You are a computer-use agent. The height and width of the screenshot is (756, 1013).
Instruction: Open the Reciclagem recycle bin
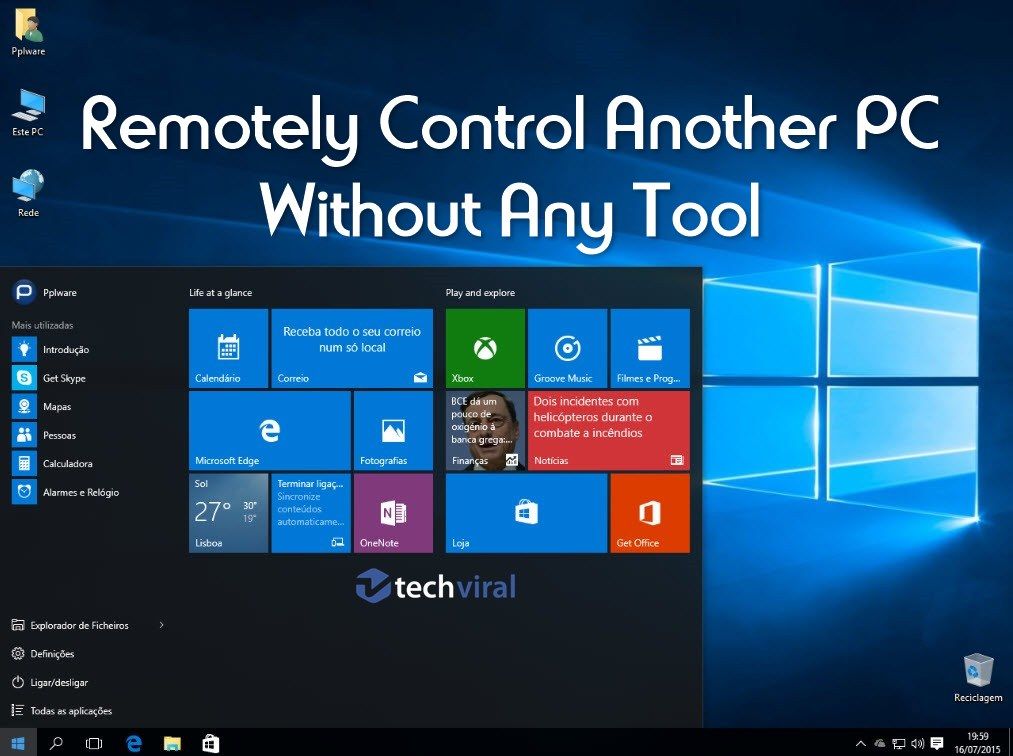(977, 678)
